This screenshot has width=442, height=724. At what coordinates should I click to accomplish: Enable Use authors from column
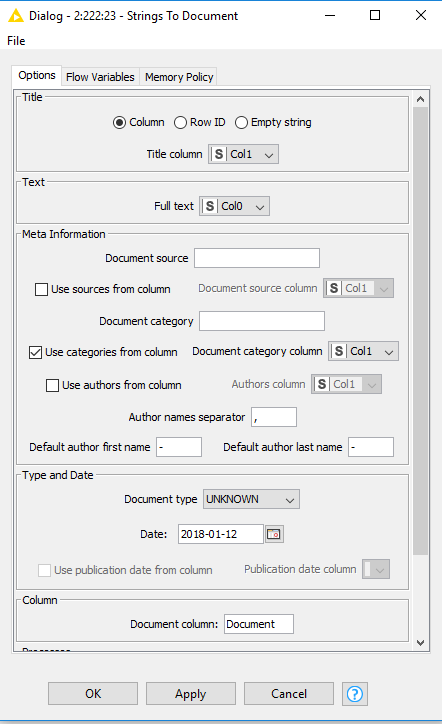[52, 385]
